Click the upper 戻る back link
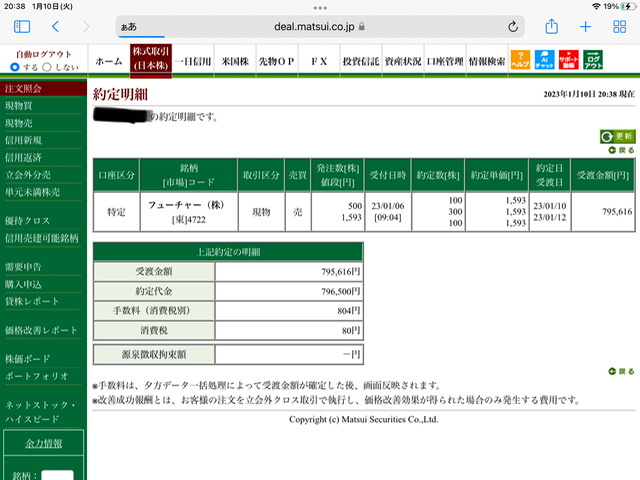This screenshot has width=640, height=480. pos(621,150)
